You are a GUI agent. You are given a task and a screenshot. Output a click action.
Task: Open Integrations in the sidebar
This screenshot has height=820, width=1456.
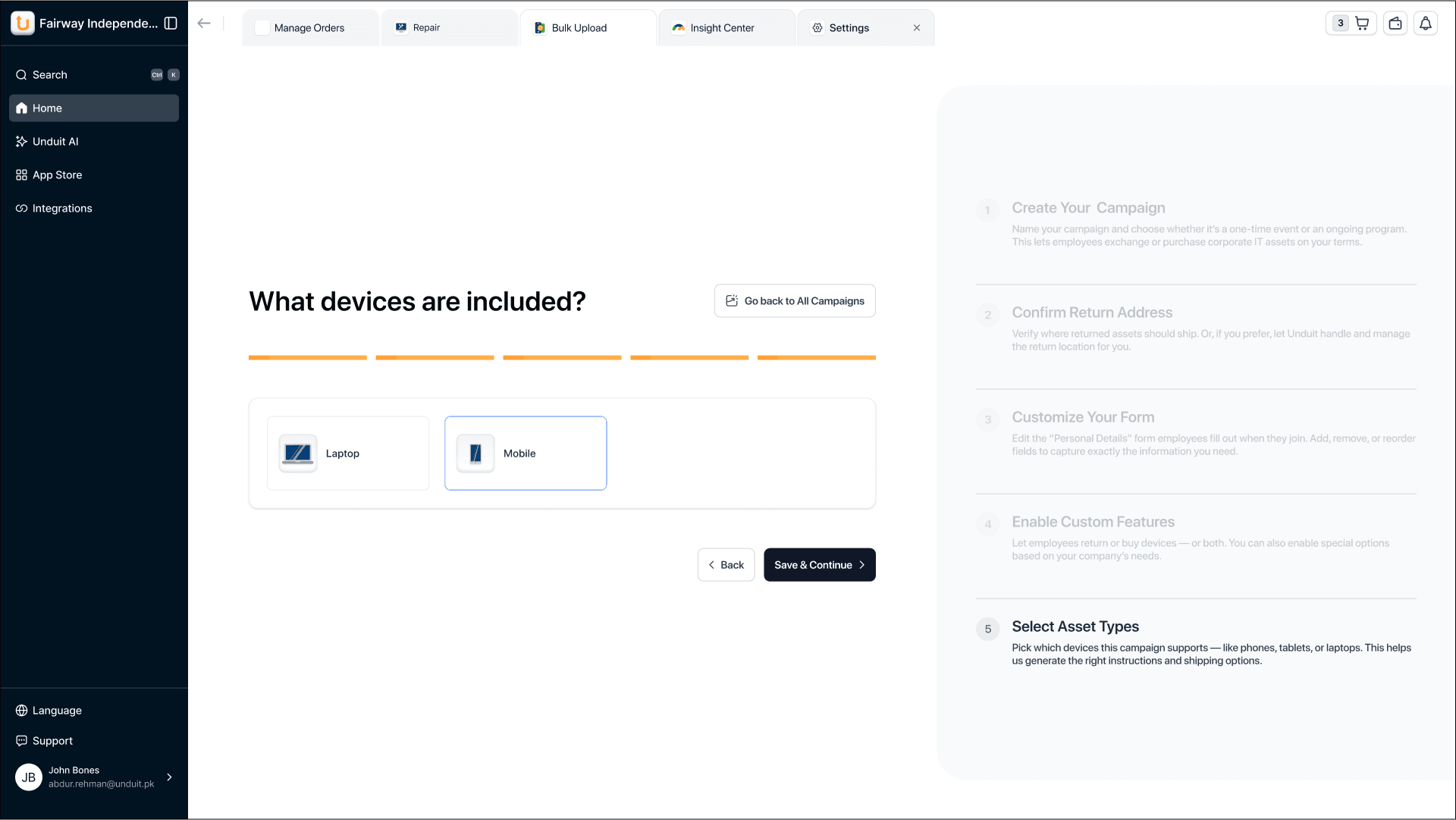(61, 208)
